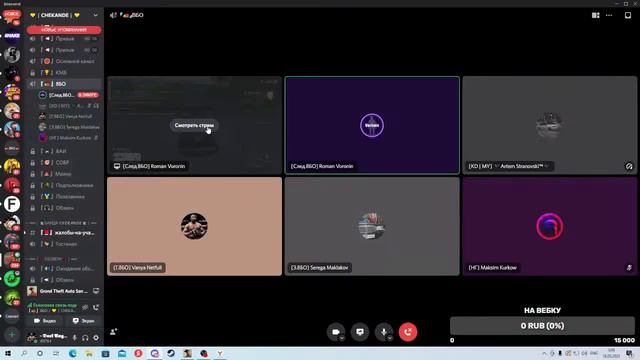Click Grand Theft Auto San activity row
The image size is (640, 360).
coord(63,291)
